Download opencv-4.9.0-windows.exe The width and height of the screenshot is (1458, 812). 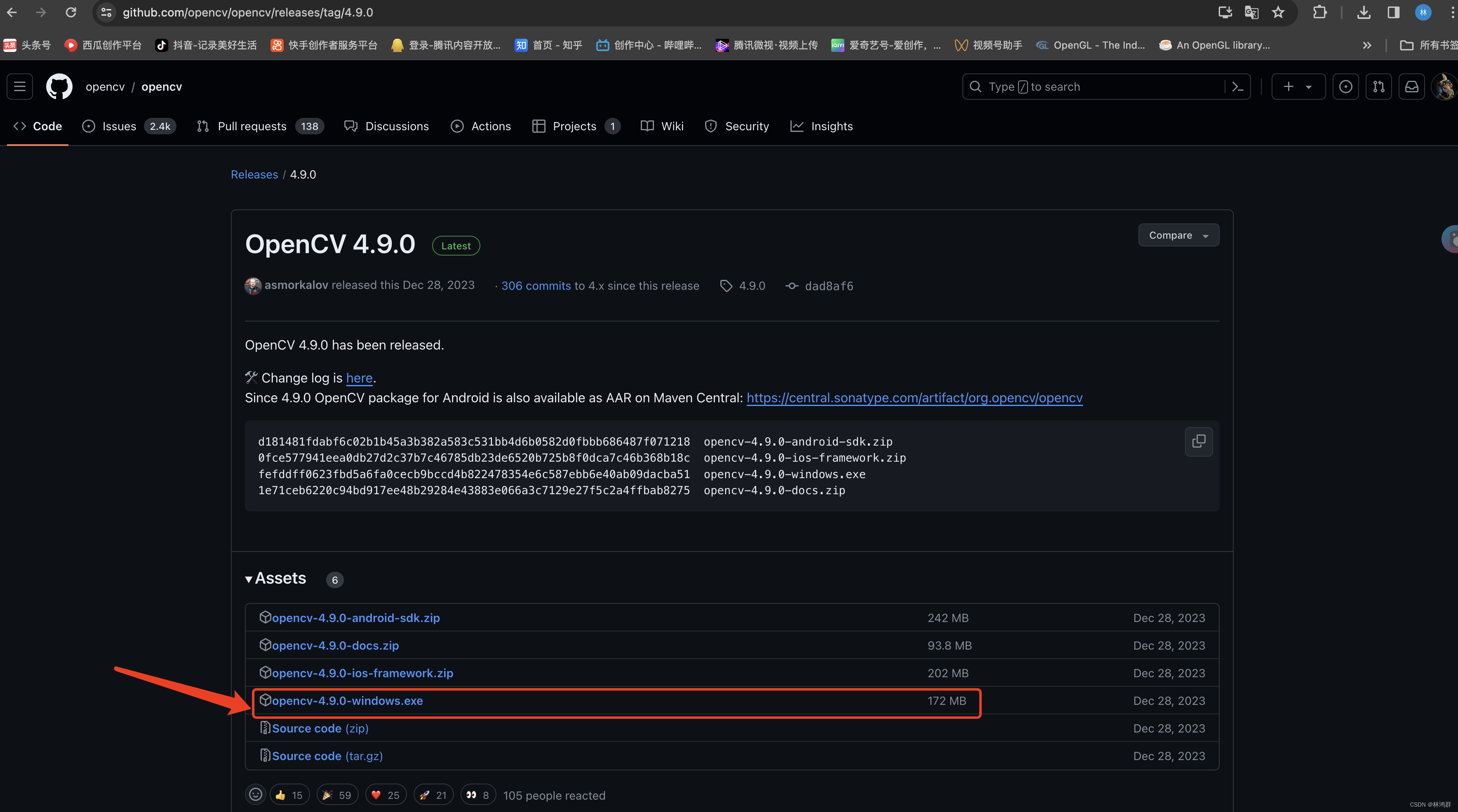coord(346,701)
